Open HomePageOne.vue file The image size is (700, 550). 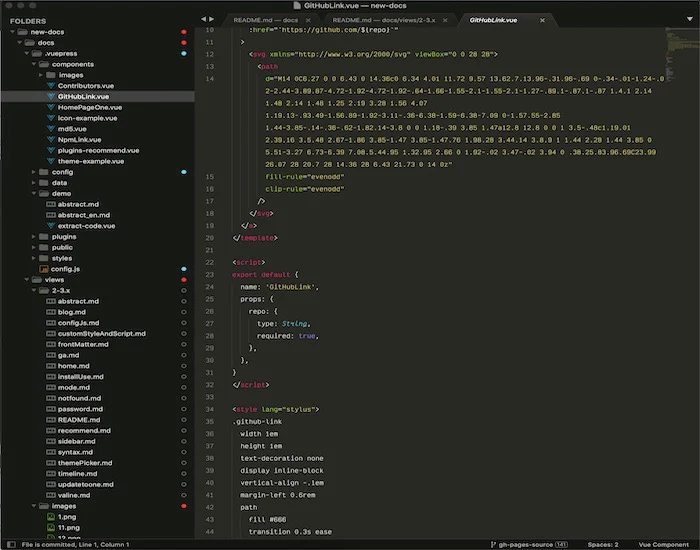pyautogui.click(x=90, y=107)
